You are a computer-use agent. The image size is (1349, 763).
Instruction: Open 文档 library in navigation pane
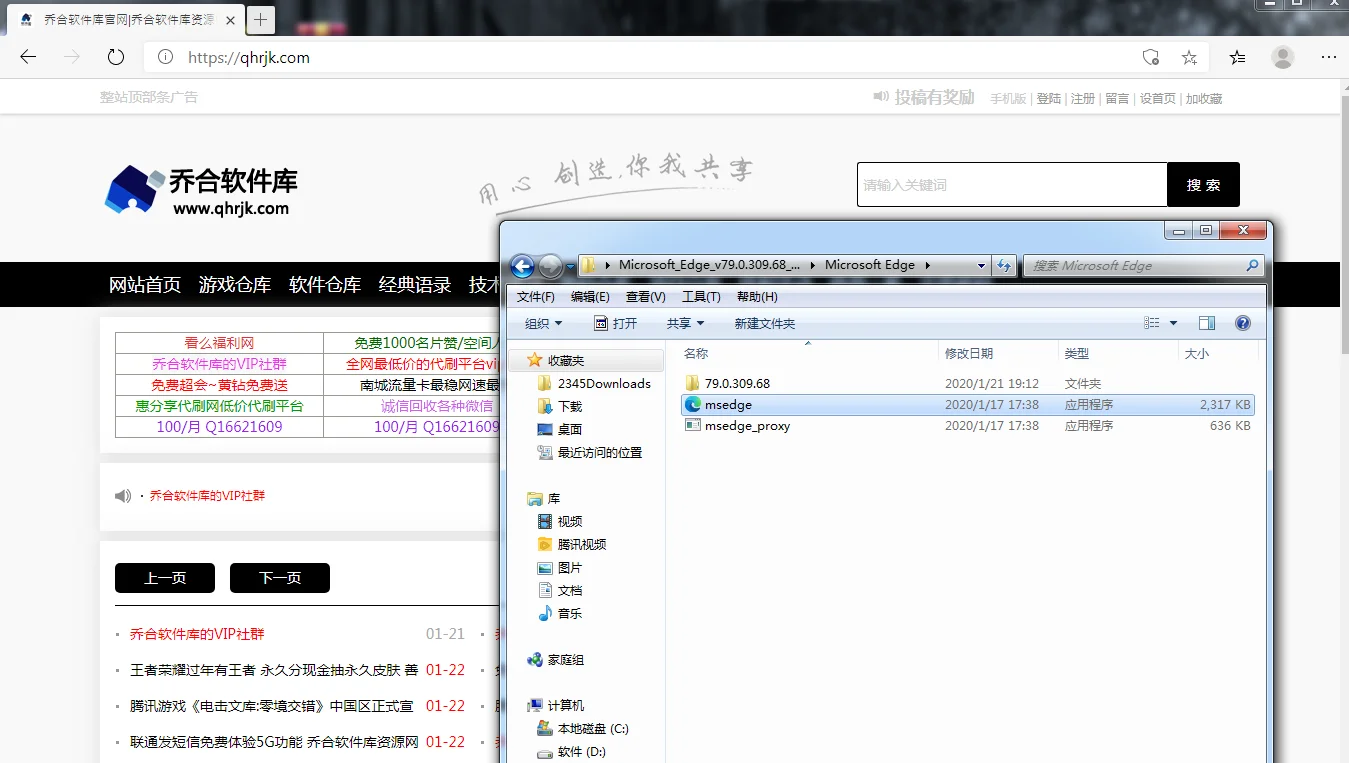click(x=560, y=590)
